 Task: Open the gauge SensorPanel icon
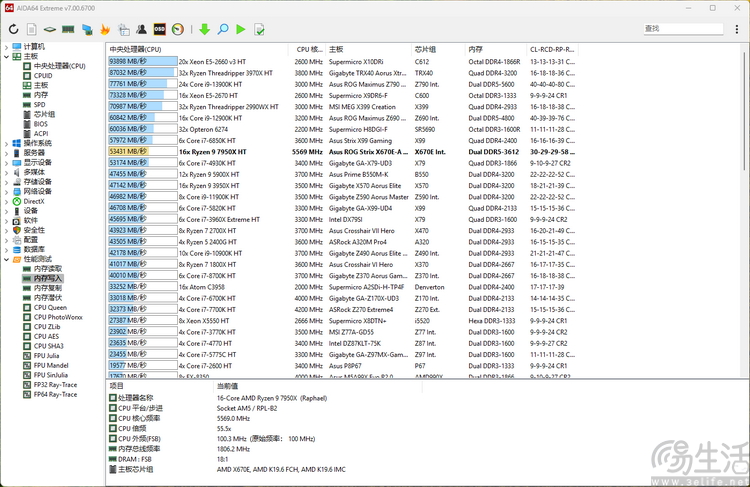click(177, 30)
